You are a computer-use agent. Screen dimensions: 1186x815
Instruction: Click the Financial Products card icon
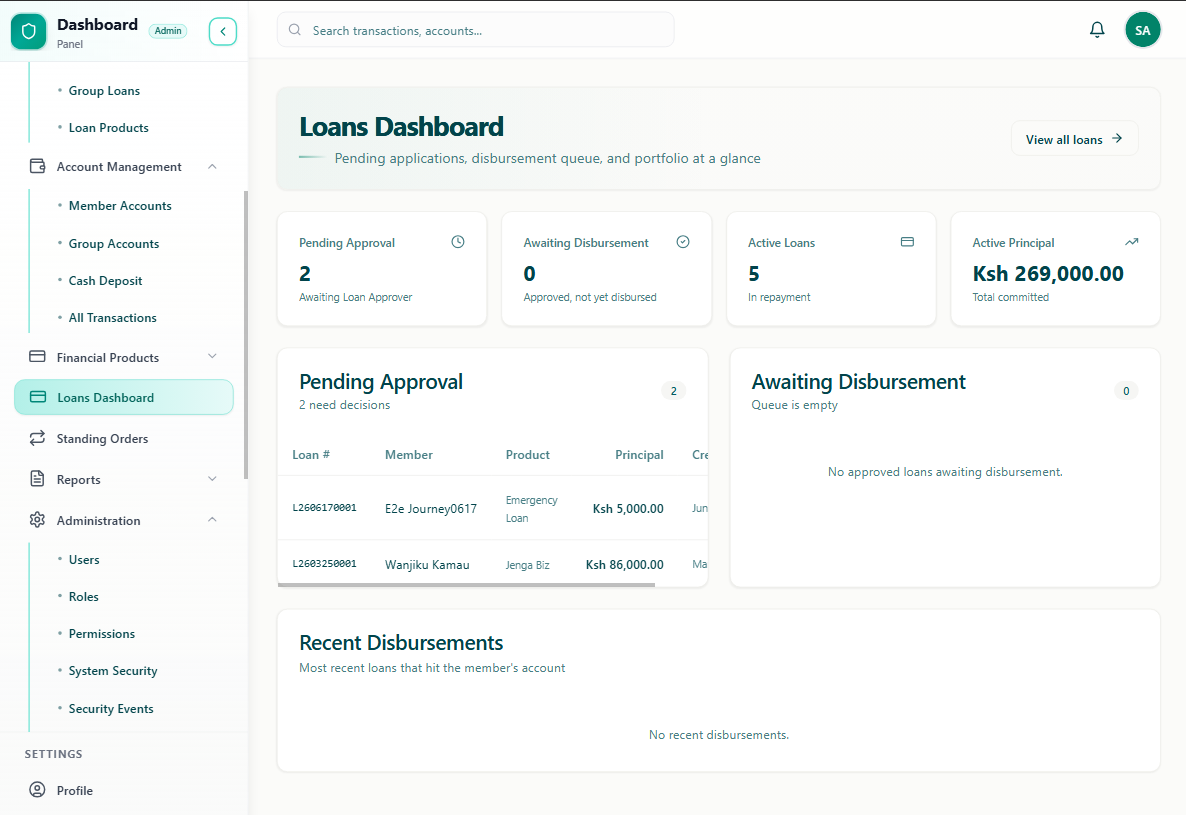click(37, 356)
